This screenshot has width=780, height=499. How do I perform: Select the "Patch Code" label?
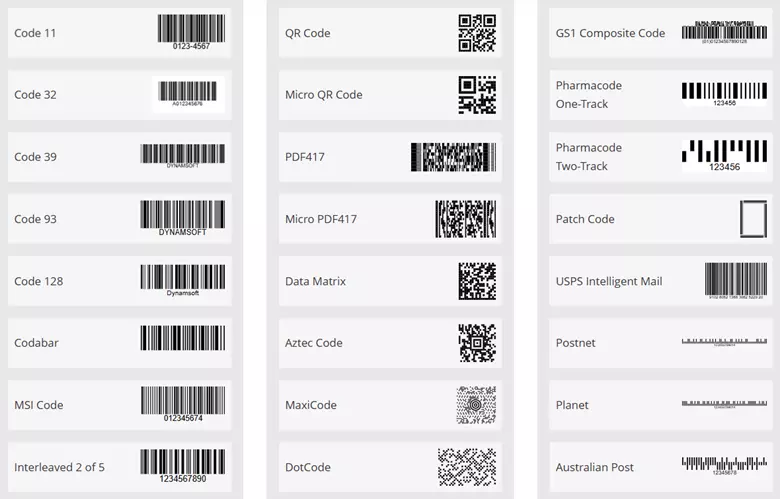click(585, 219)
